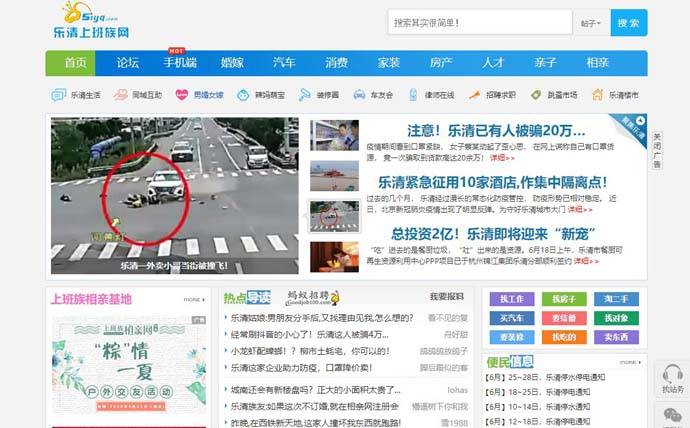Open the 汽车 navigation tab
The width and height of the screenshot is (690, 428).
[x=284, y=63]
